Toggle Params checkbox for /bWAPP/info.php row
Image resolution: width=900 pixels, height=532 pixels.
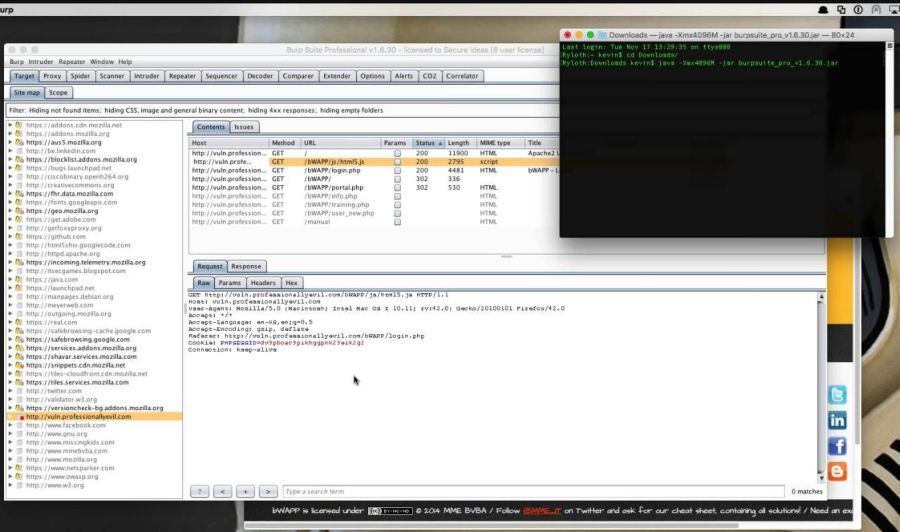[x=397, y=196]
